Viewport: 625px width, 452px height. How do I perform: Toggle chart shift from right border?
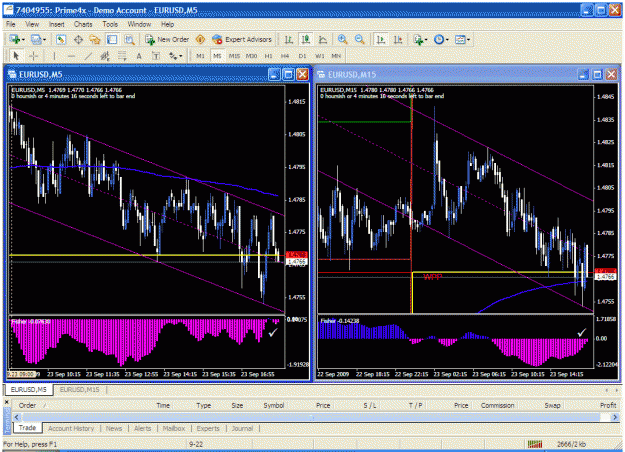[398, 39]
